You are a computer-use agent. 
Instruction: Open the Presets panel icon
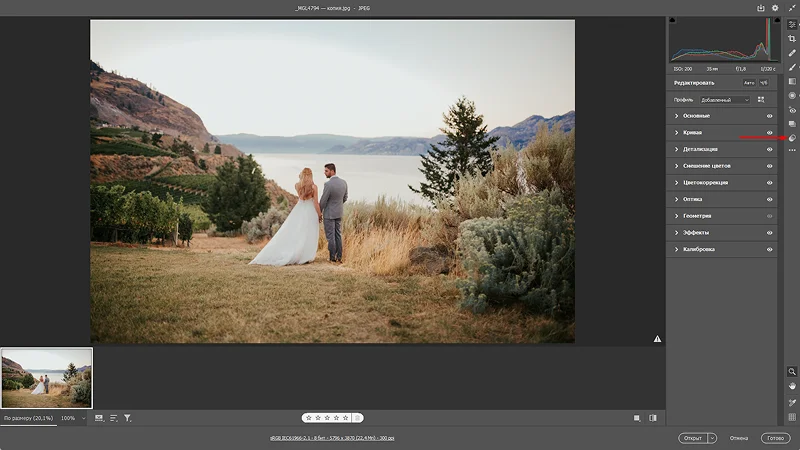click(792, 138)
